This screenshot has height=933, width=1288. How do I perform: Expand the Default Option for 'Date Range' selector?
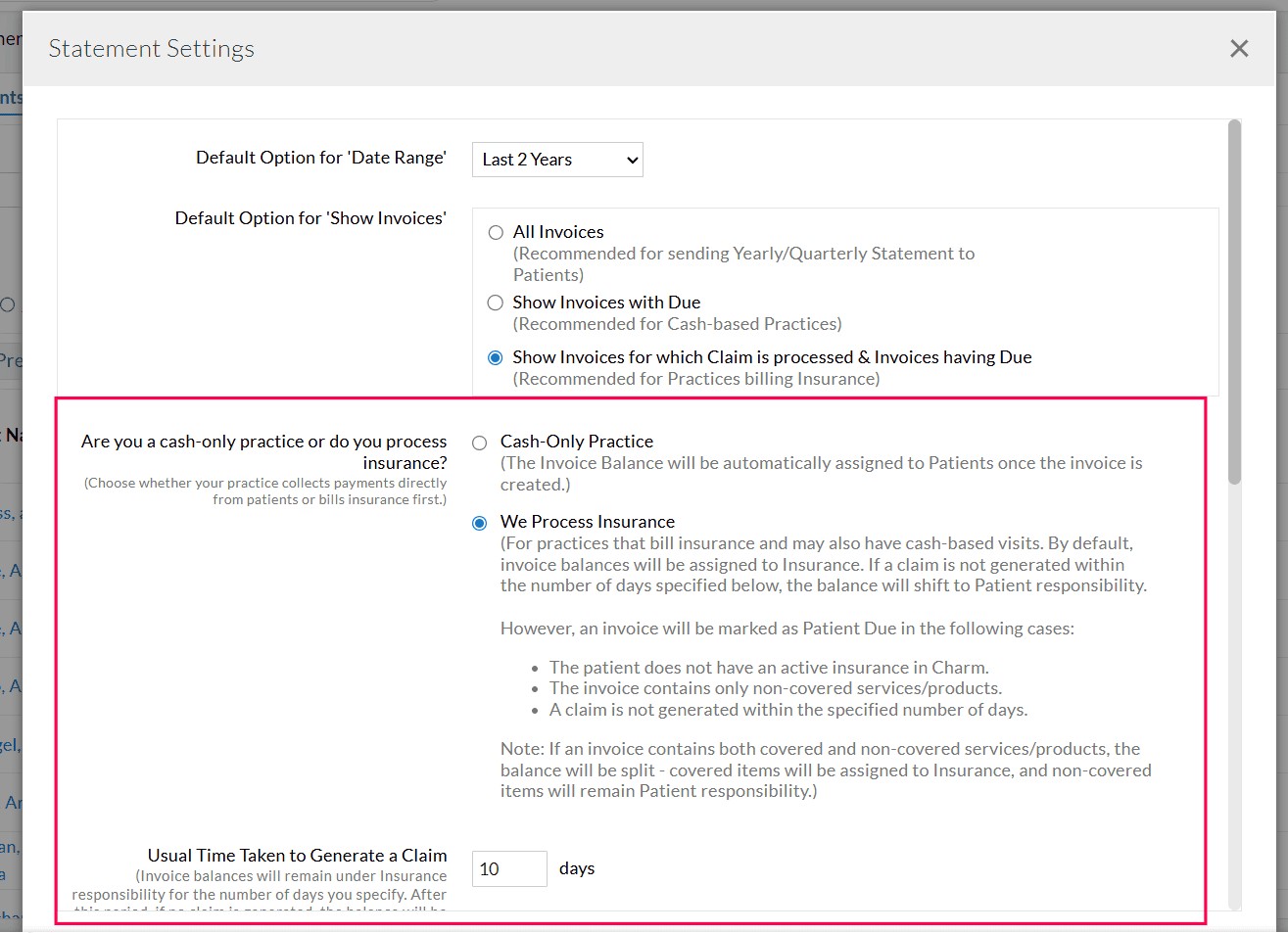555,159
